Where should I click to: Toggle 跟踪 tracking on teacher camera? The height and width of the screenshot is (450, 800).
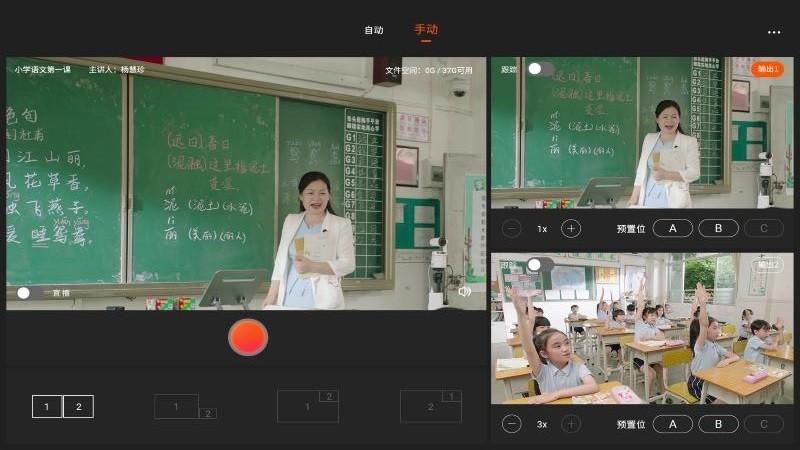pyautogui.click(x=541, y=69)
